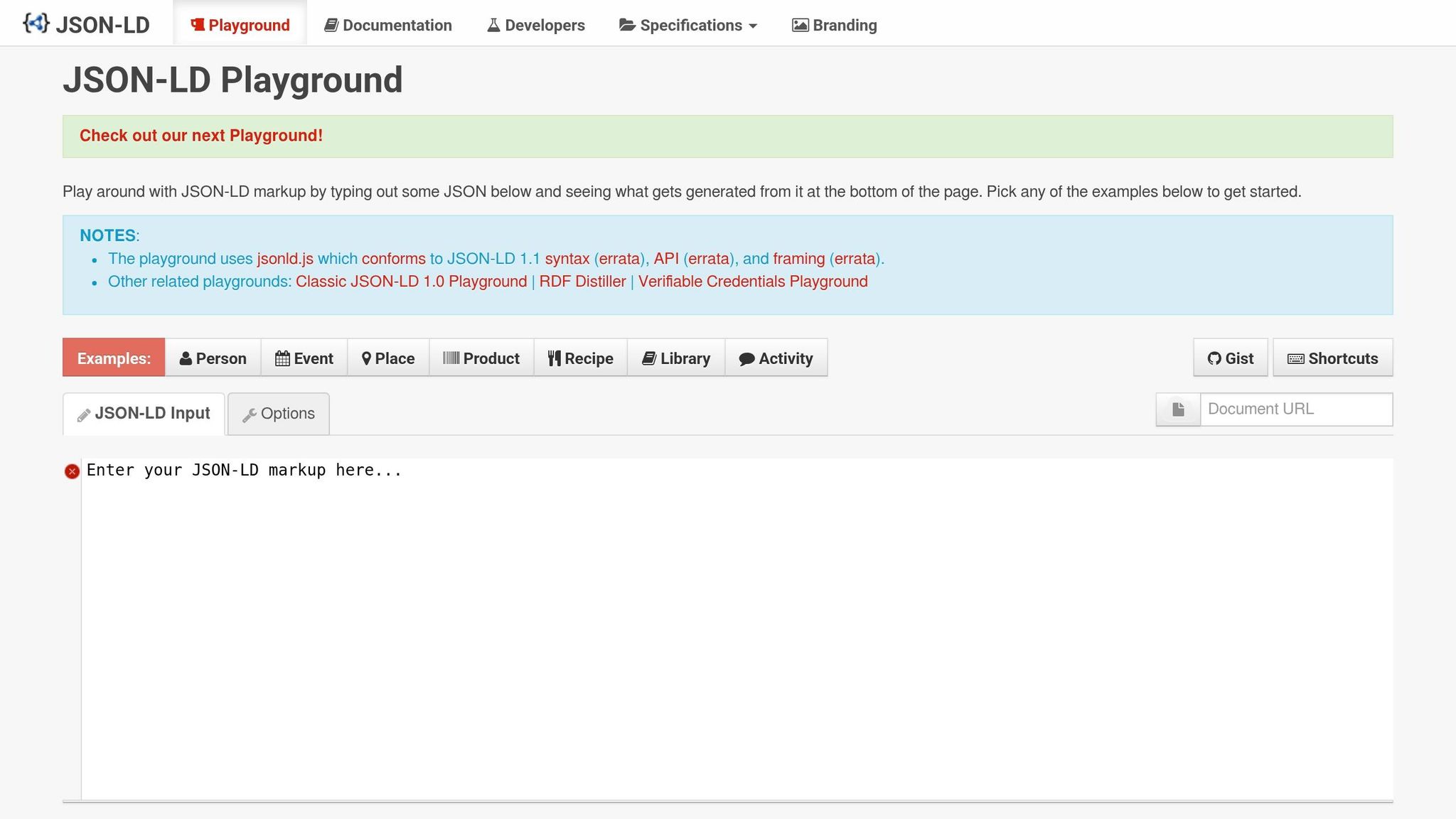
Task: Open the errata link after API
Action: coord(708,259)
